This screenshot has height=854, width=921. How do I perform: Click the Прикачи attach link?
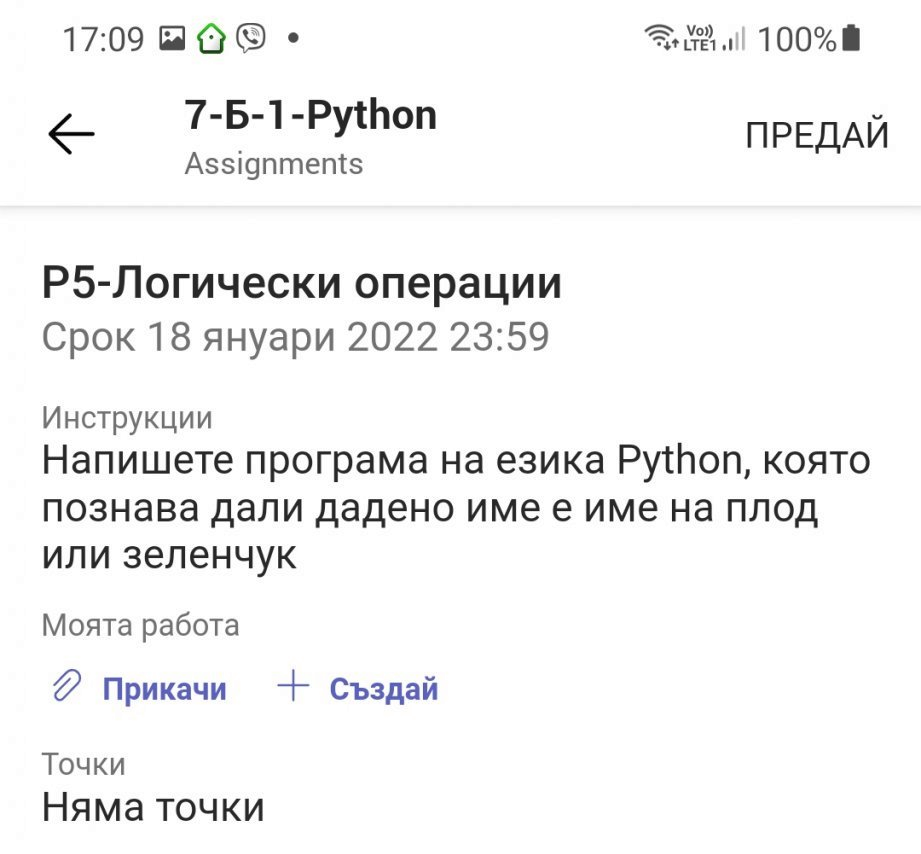pyautogui.click(x=164, y=689)
